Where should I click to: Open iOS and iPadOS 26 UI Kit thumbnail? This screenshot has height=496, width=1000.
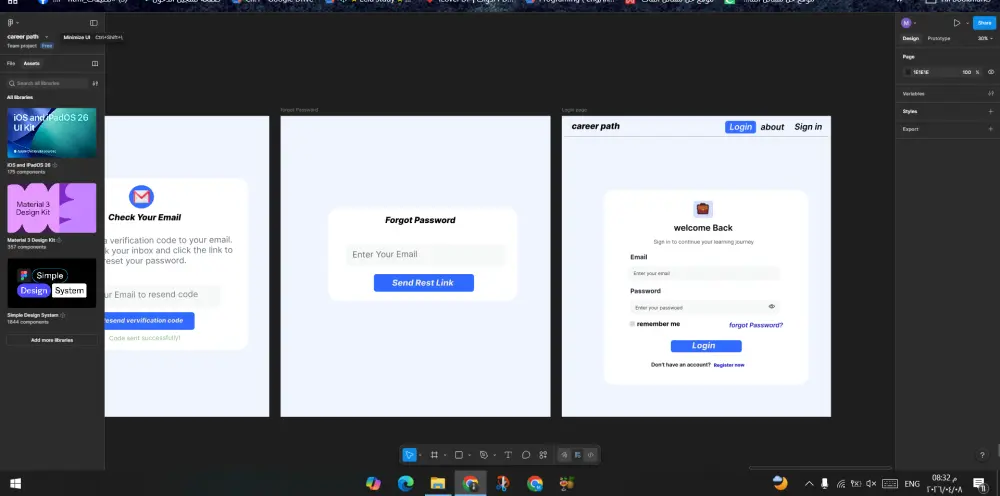click(x=52, y=133)
